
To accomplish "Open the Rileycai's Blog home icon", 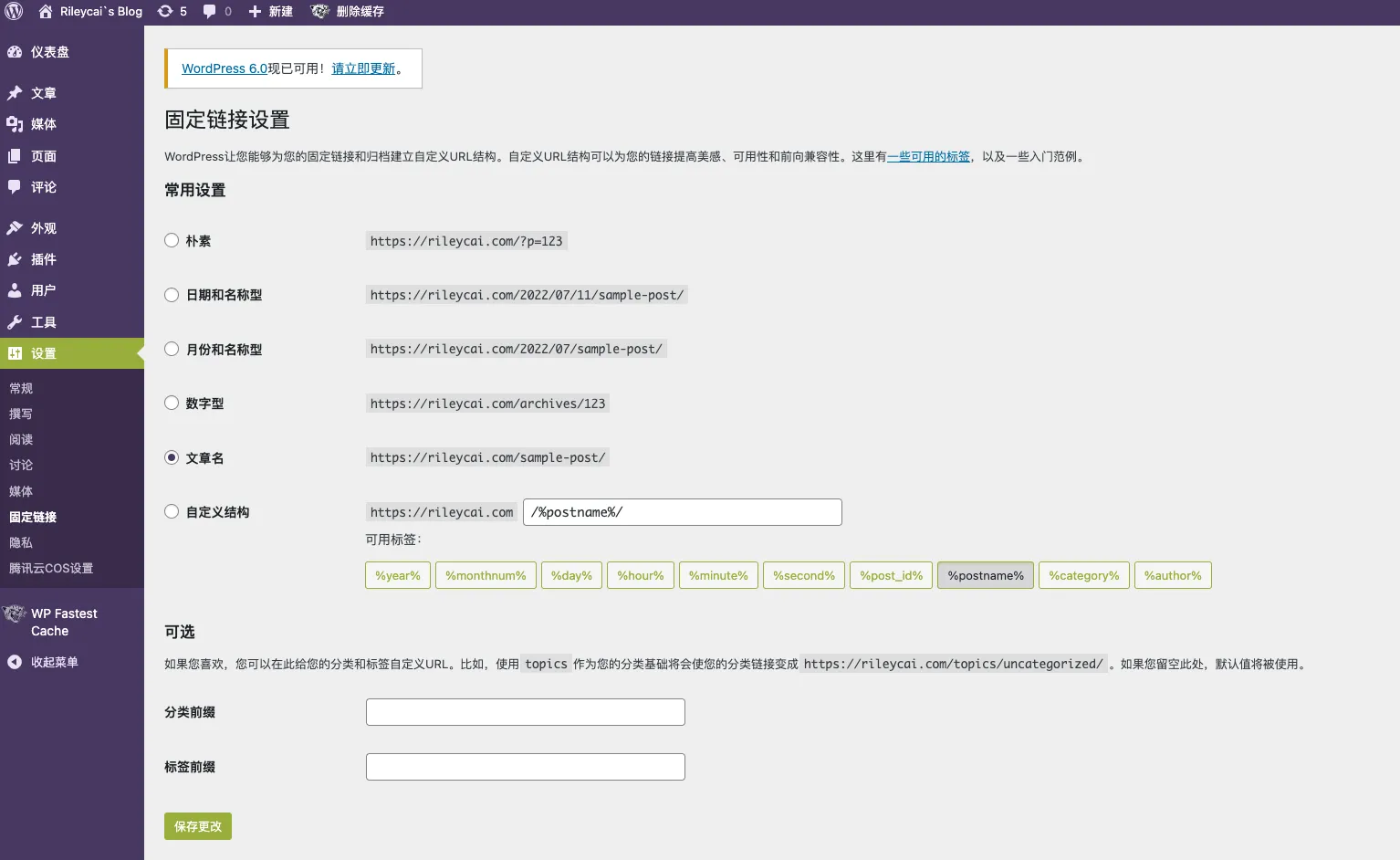I will pyautogui.click(x=46, y=11).
